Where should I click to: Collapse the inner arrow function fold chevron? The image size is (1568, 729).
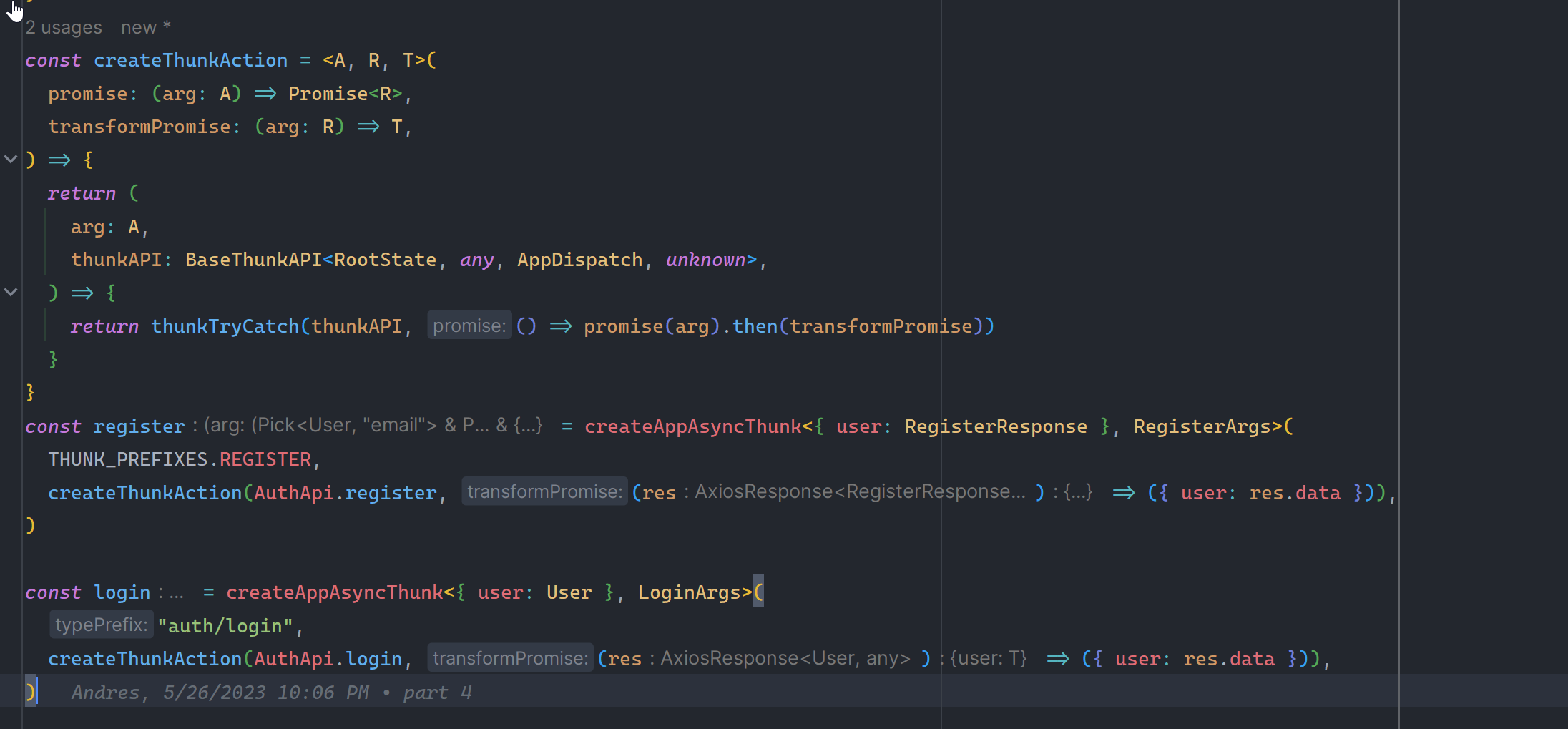coord(11,292)
